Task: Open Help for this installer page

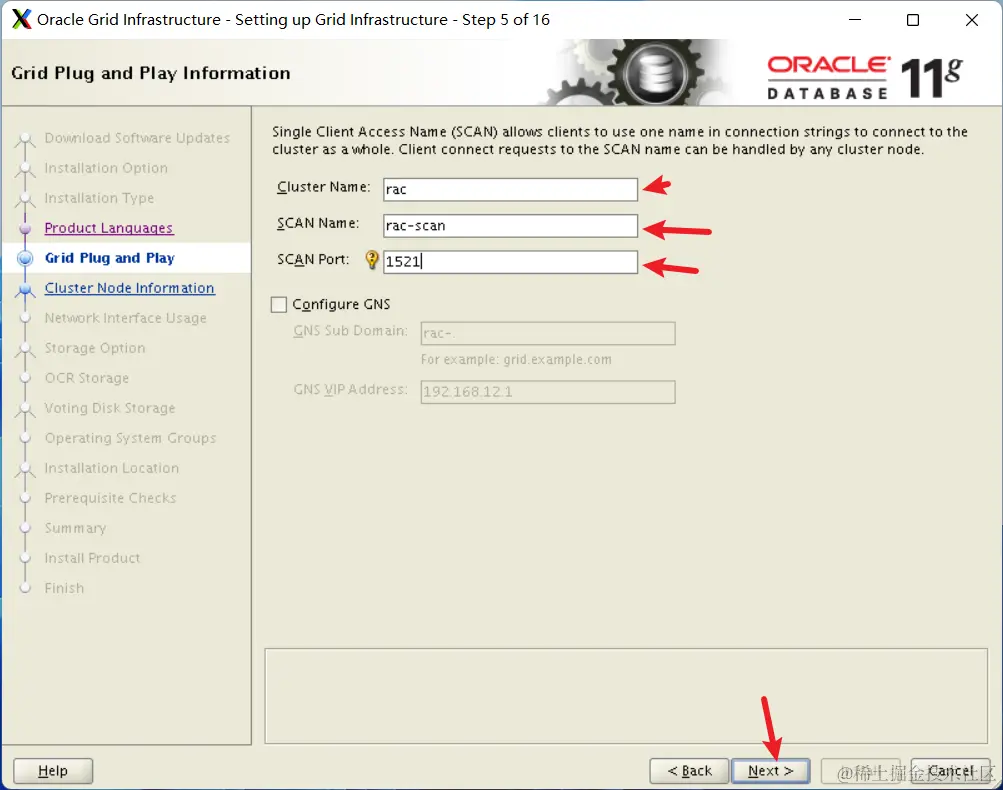Action: click(53, 771)
